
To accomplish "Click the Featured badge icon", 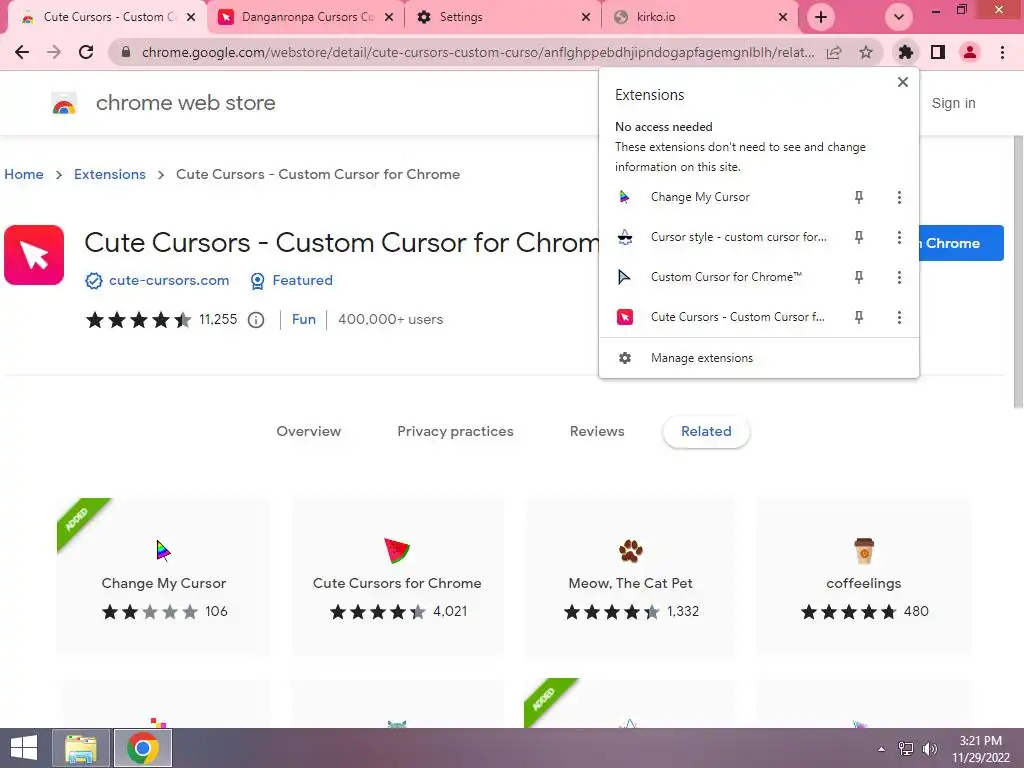I will (x=258, y=281).
